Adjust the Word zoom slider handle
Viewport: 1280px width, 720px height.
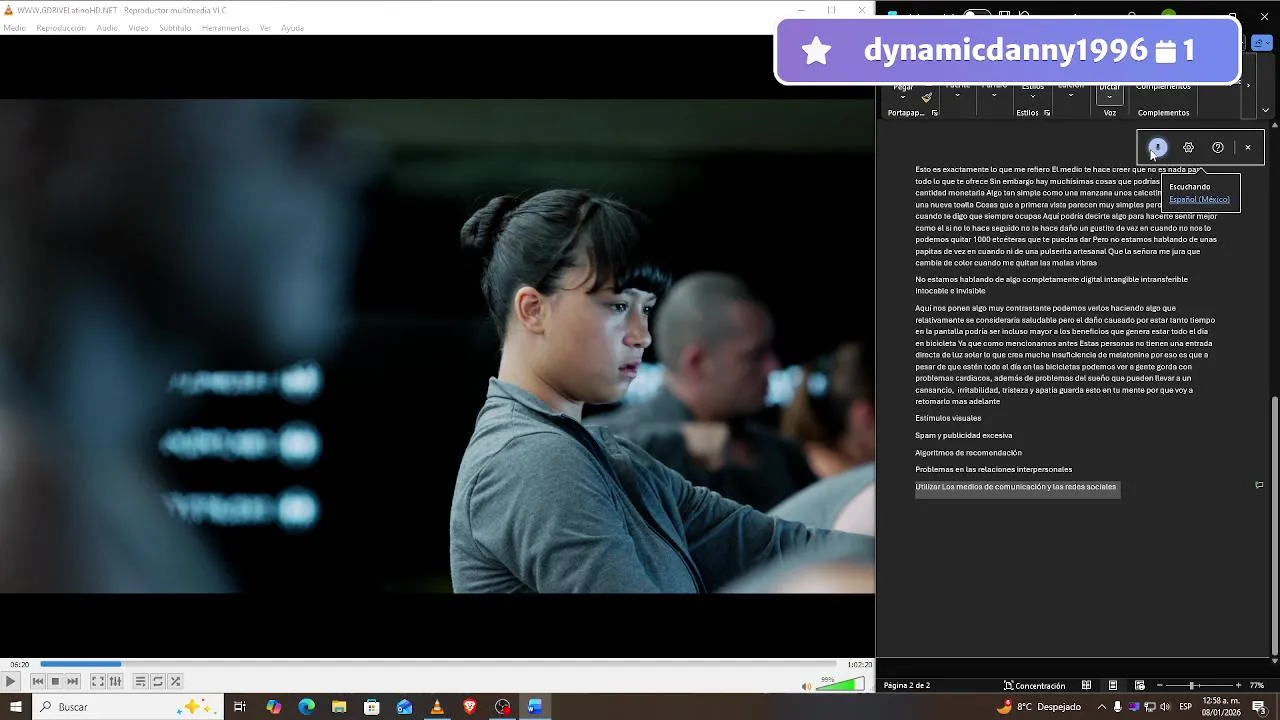coord(1191,685)
